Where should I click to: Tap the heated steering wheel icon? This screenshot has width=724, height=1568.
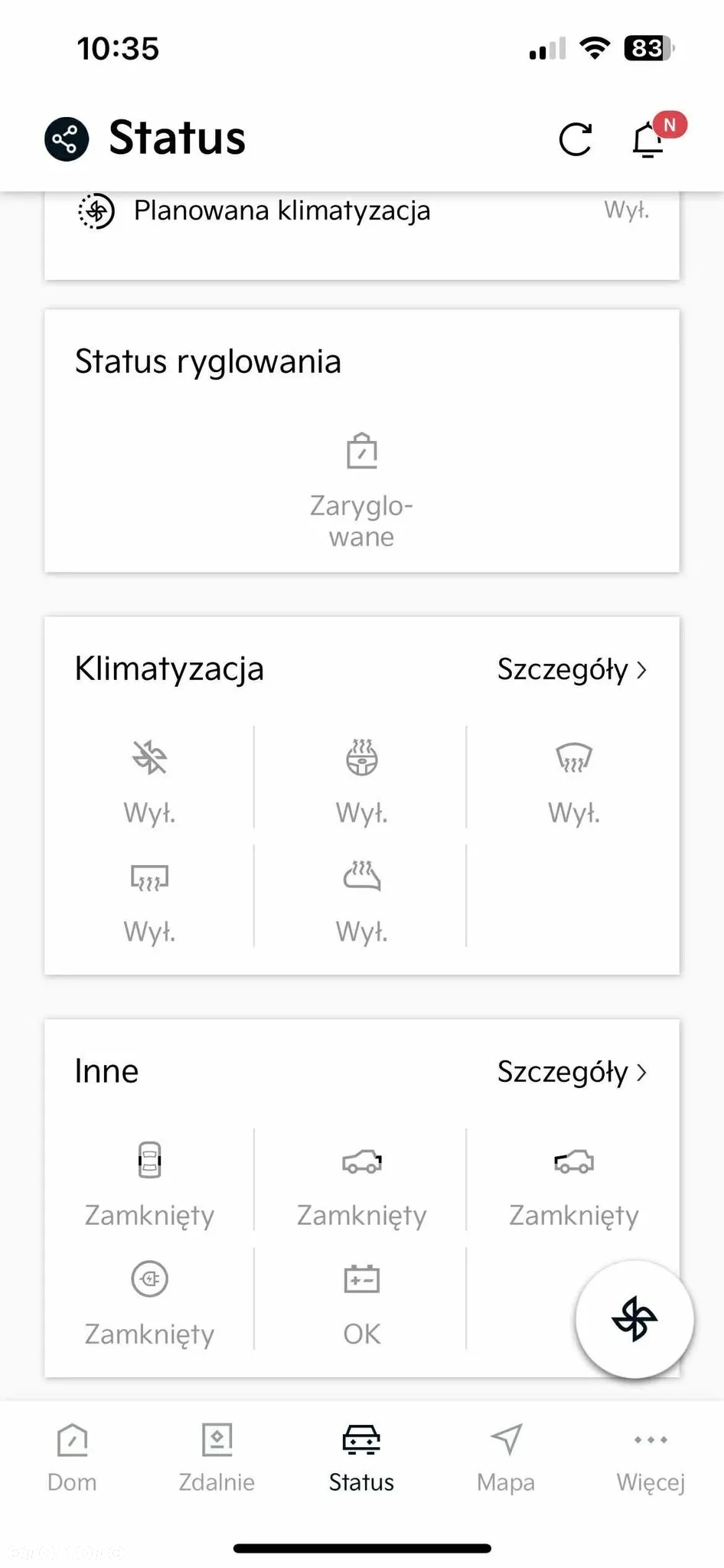click(361, 757)
